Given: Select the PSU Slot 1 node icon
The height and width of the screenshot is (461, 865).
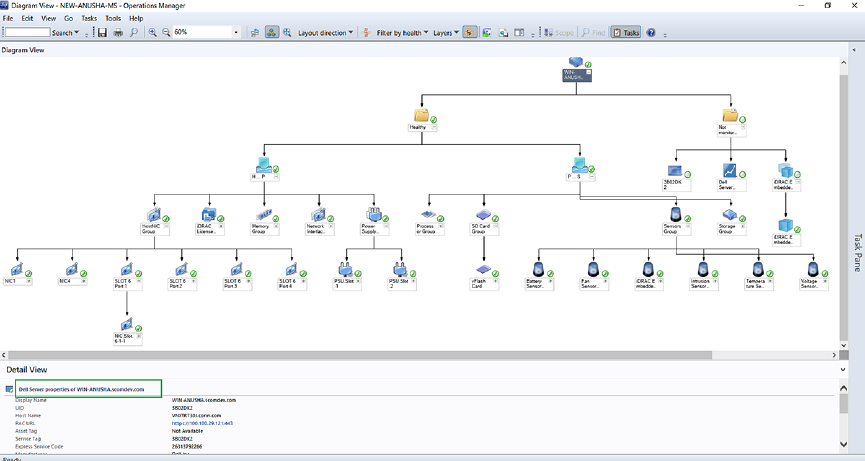Looking at the screenshot, I should (346, 270).
